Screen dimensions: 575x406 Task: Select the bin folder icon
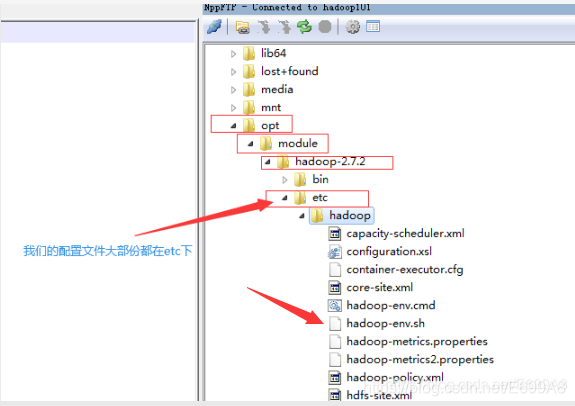[x=300, y=179]
